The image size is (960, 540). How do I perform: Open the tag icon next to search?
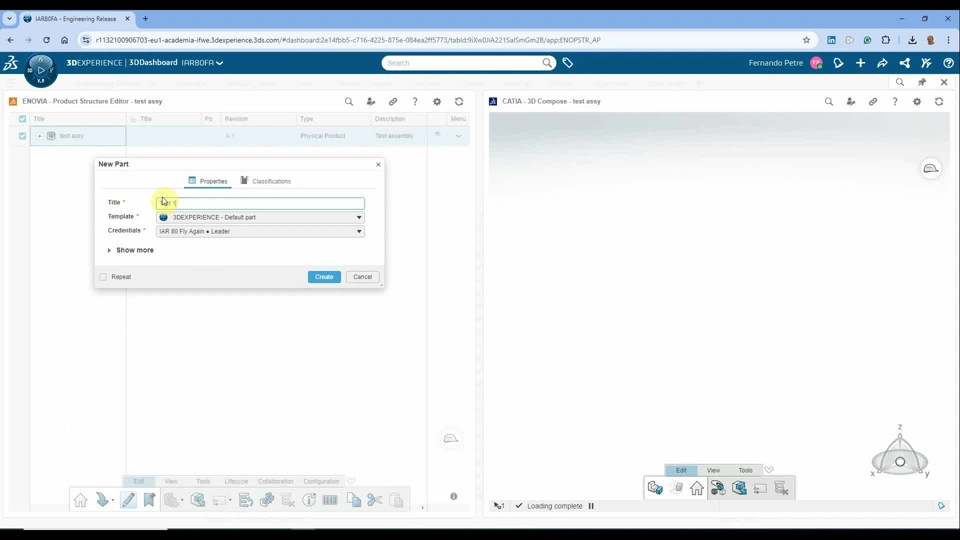[568, 62]
